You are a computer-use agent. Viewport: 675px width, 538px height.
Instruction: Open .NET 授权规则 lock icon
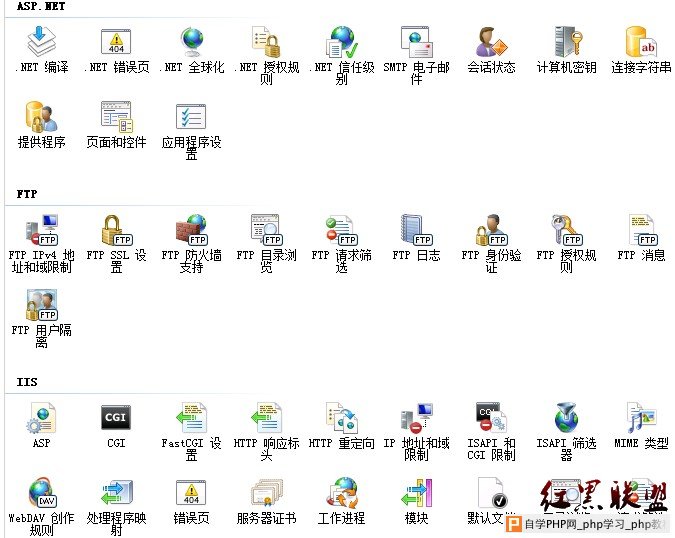(x=266, y=41)
